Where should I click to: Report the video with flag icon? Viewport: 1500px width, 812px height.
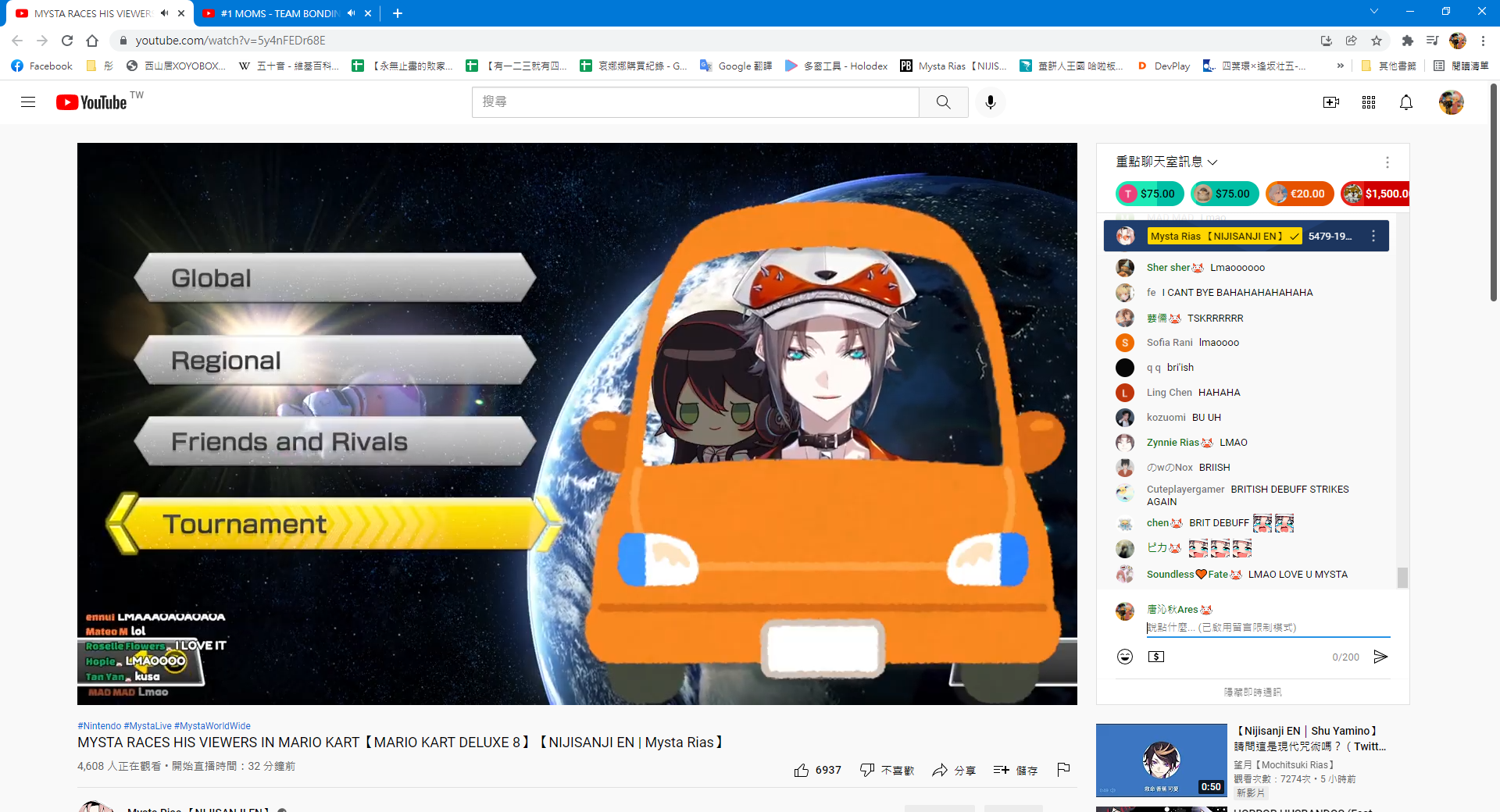1063,770
